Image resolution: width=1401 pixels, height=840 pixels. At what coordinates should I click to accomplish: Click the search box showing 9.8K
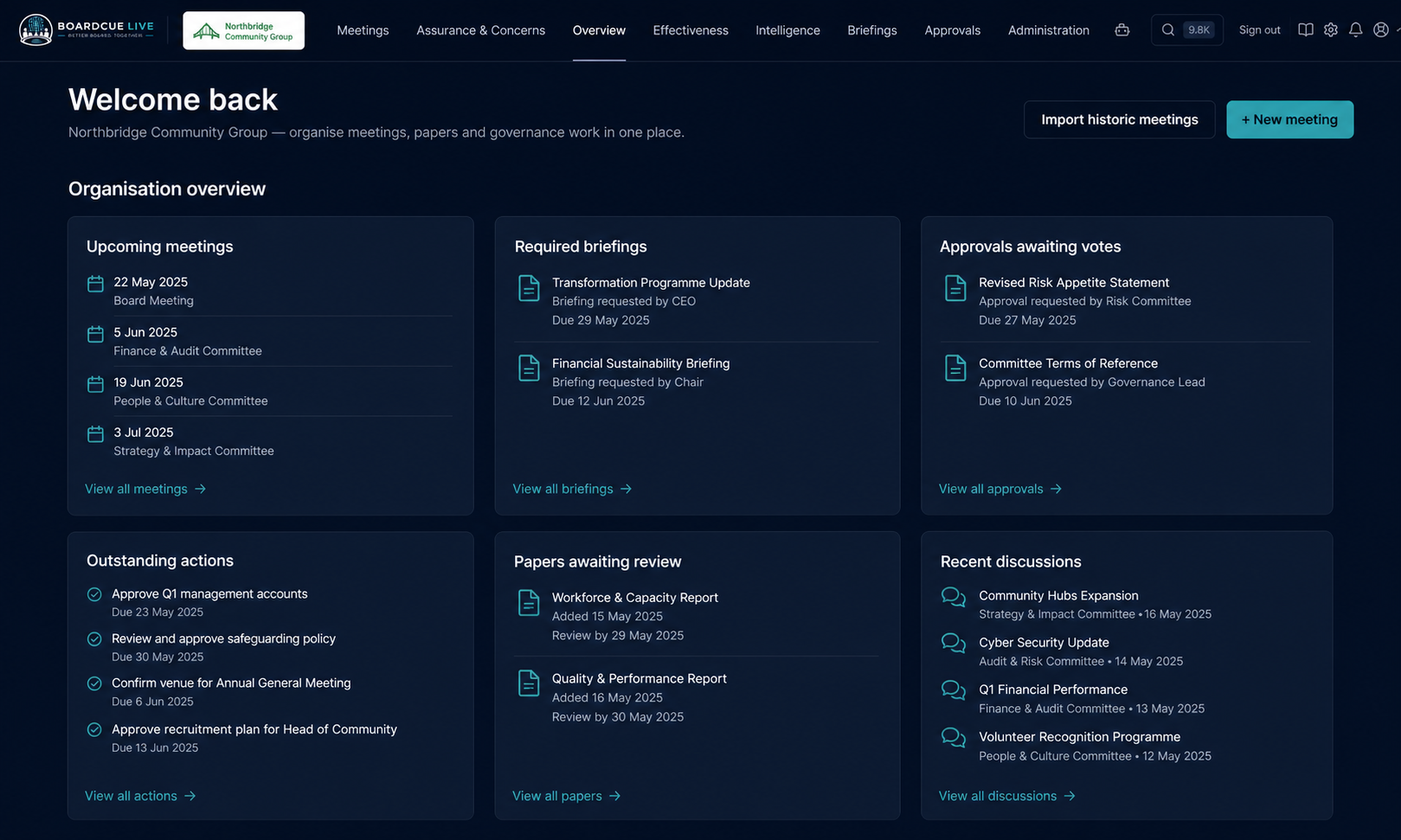pos(1186,30)
